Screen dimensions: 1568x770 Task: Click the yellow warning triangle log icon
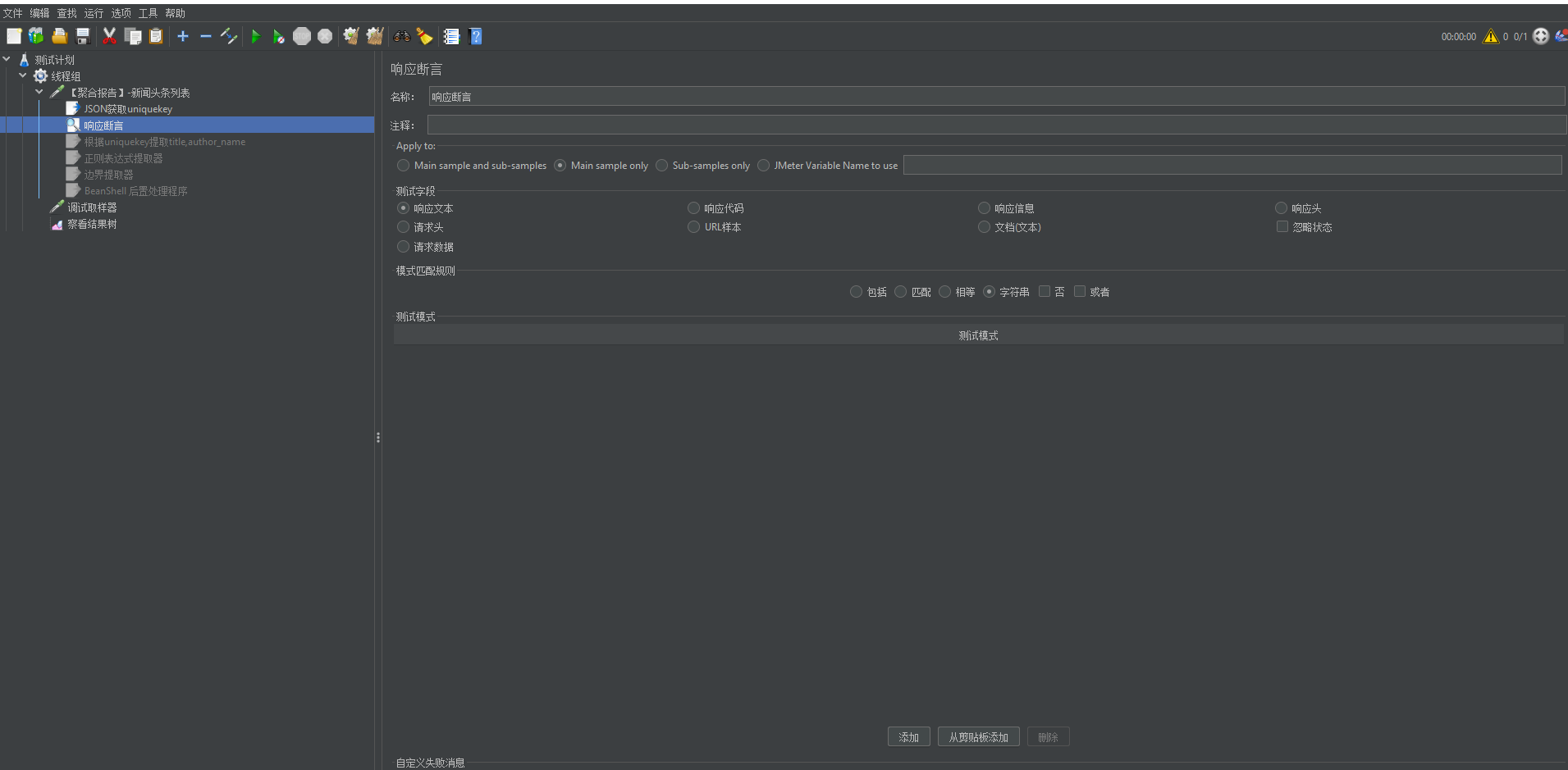(1491, 36)
